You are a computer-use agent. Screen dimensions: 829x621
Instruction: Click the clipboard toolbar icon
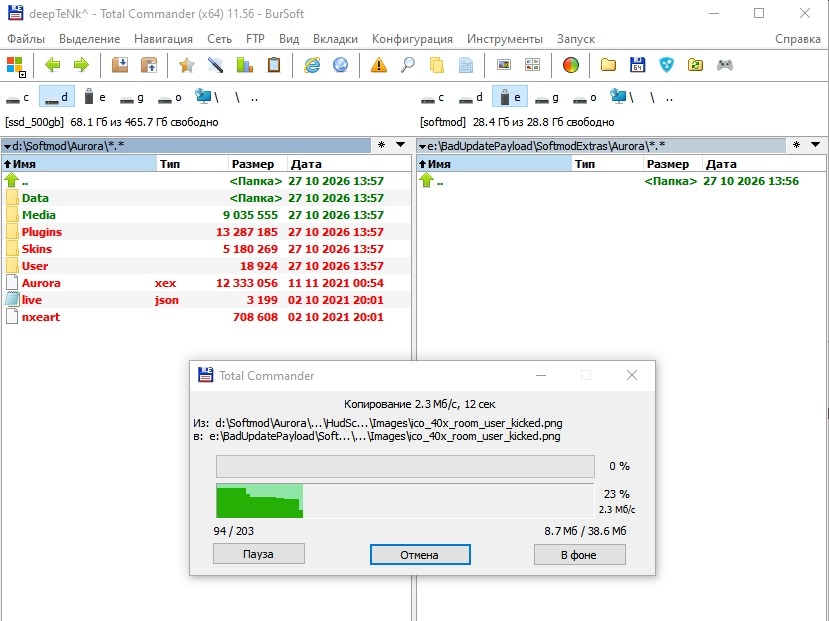(x=274, y=65)
